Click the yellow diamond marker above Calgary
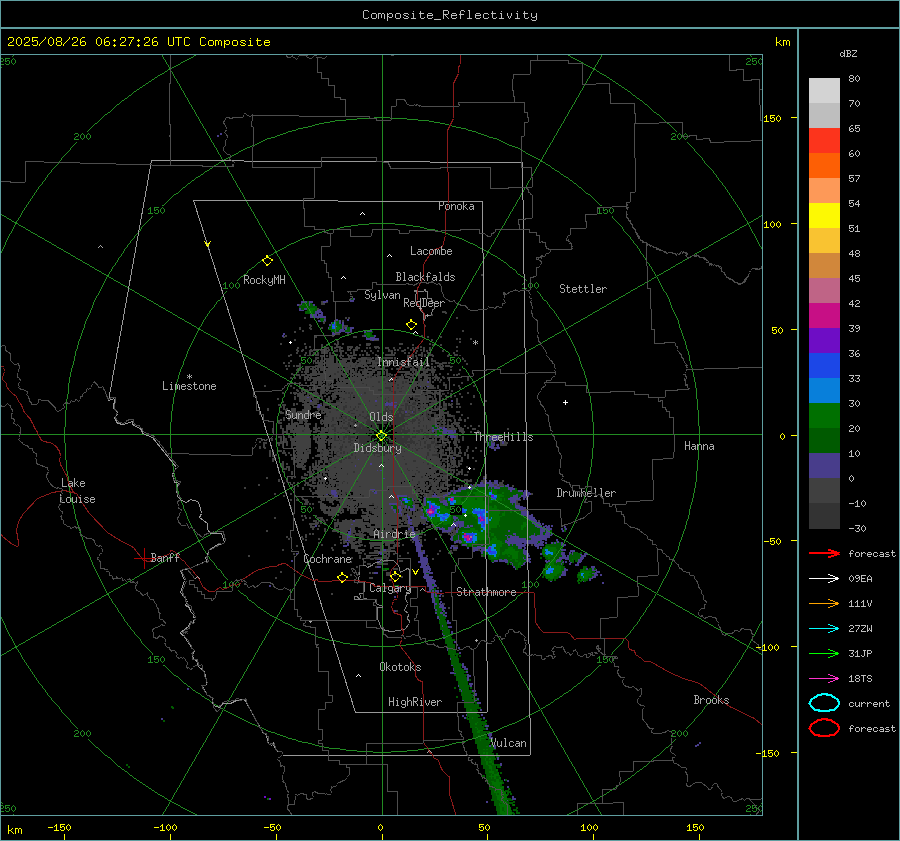The image size is (900, 841). pyautogui.click(x=395, y=576)
